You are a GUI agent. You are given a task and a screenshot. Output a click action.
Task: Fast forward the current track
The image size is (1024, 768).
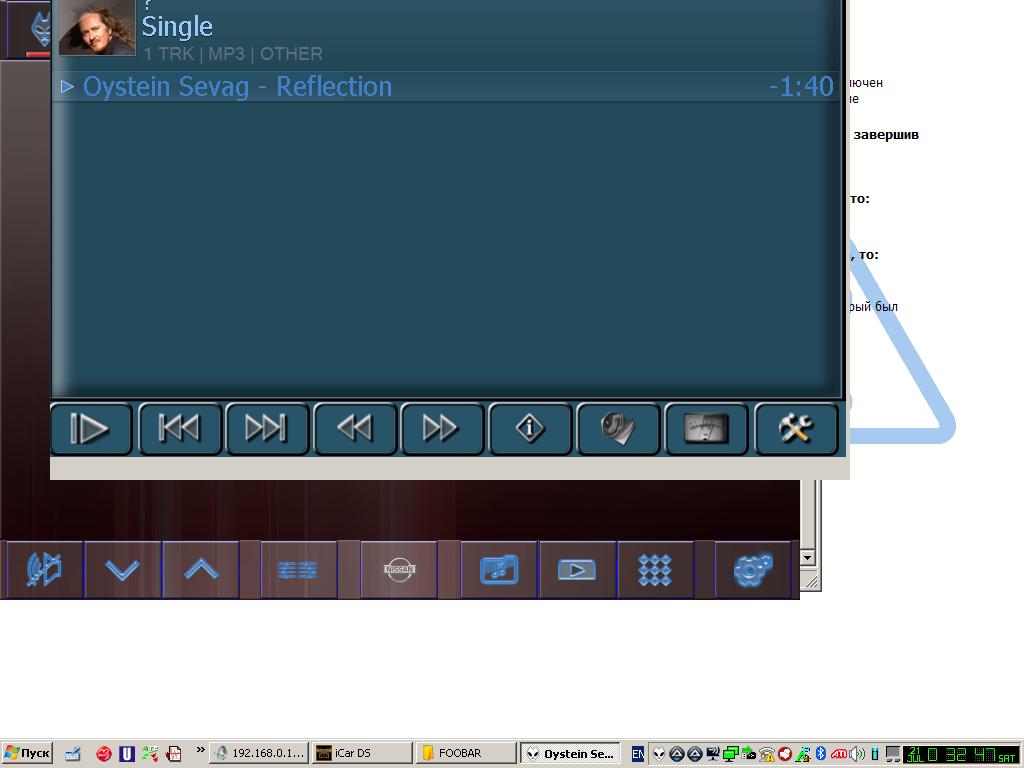pyautogui.click(x=442, y=429)
